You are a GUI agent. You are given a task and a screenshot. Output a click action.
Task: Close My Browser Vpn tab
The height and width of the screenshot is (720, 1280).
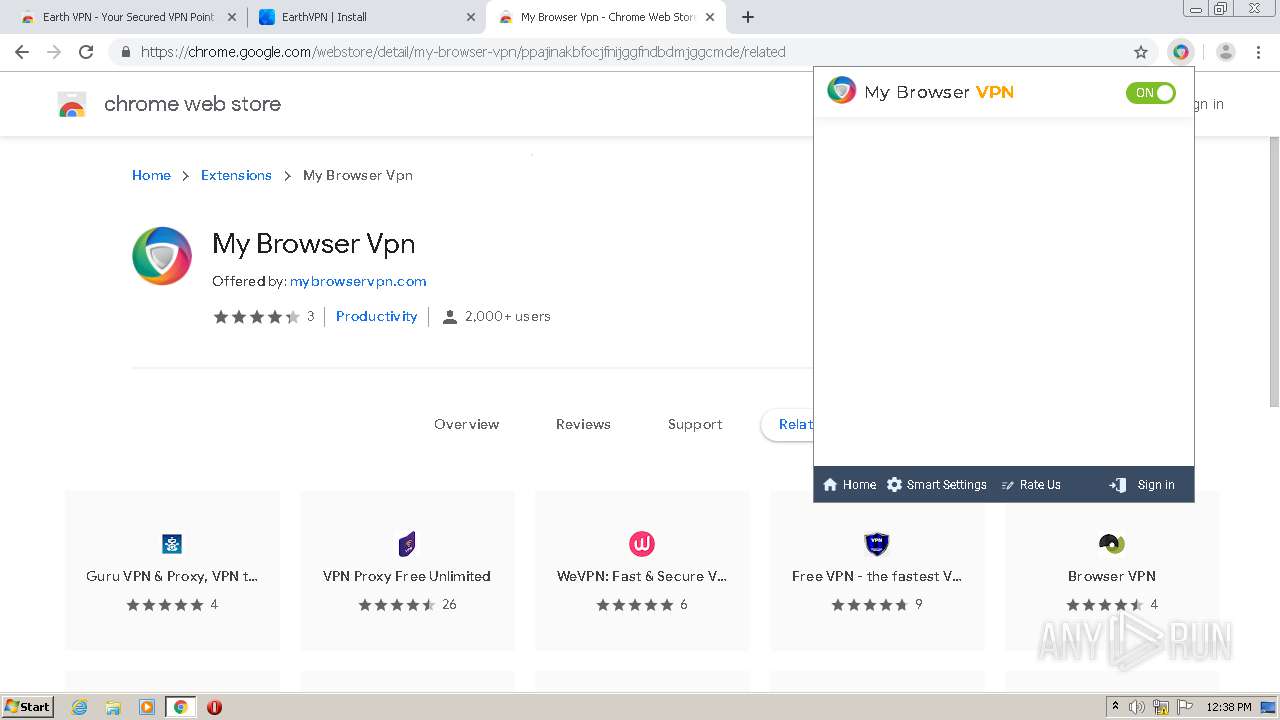710,17
